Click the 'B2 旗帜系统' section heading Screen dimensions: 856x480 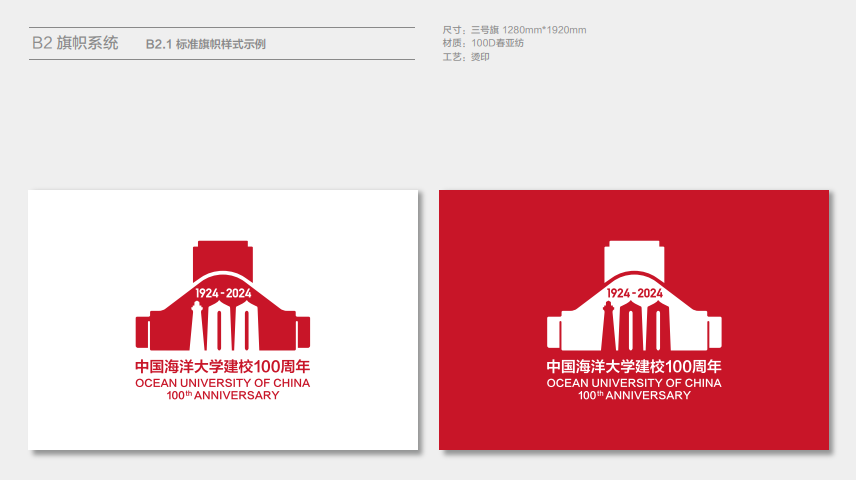75,43
